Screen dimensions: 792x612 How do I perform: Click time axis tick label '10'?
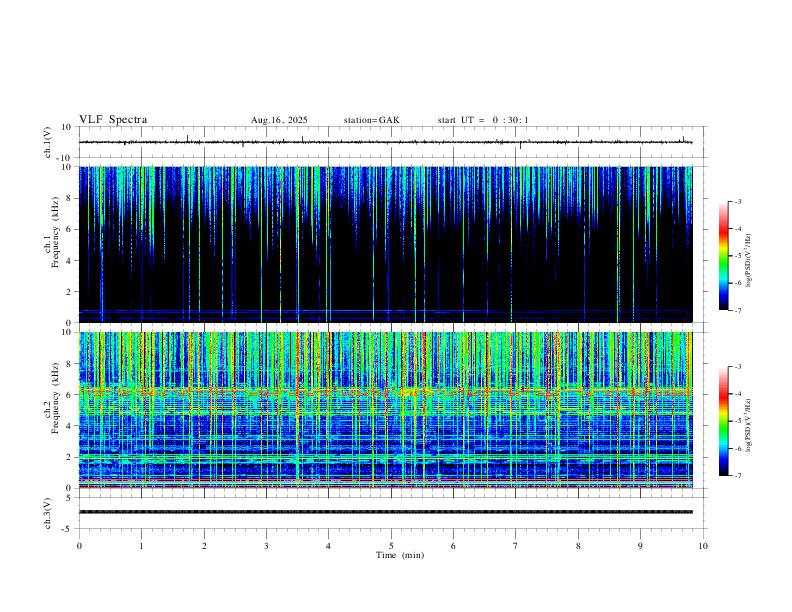coord(703,546)
